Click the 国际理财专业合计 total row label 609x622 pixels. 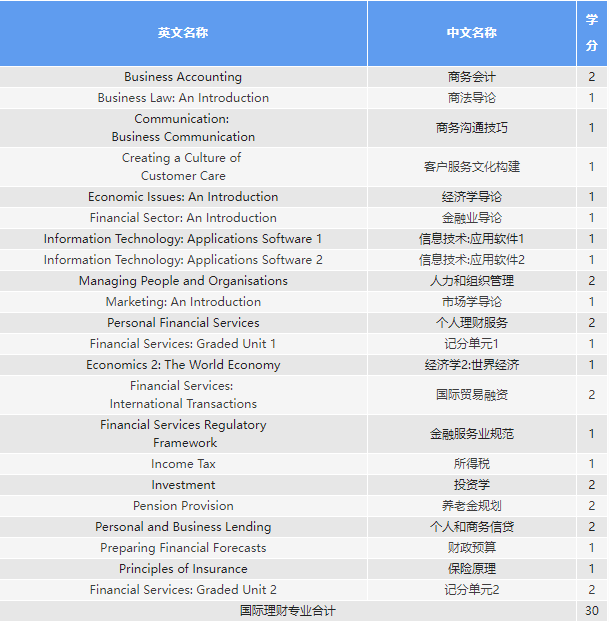pos(288,611)
